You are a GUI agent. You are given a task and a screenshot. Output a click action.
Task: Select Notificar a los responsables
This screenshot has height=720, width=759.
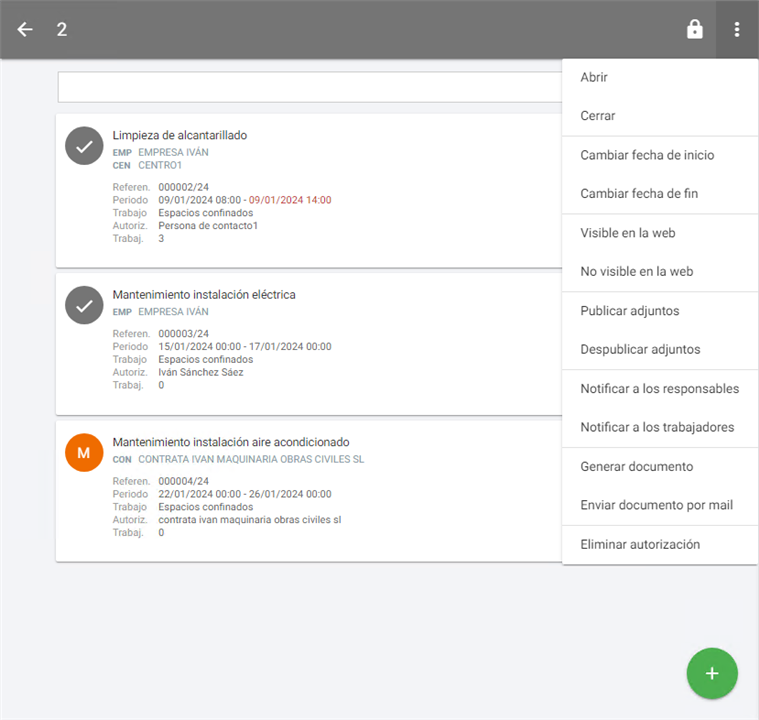pos(659,388)
